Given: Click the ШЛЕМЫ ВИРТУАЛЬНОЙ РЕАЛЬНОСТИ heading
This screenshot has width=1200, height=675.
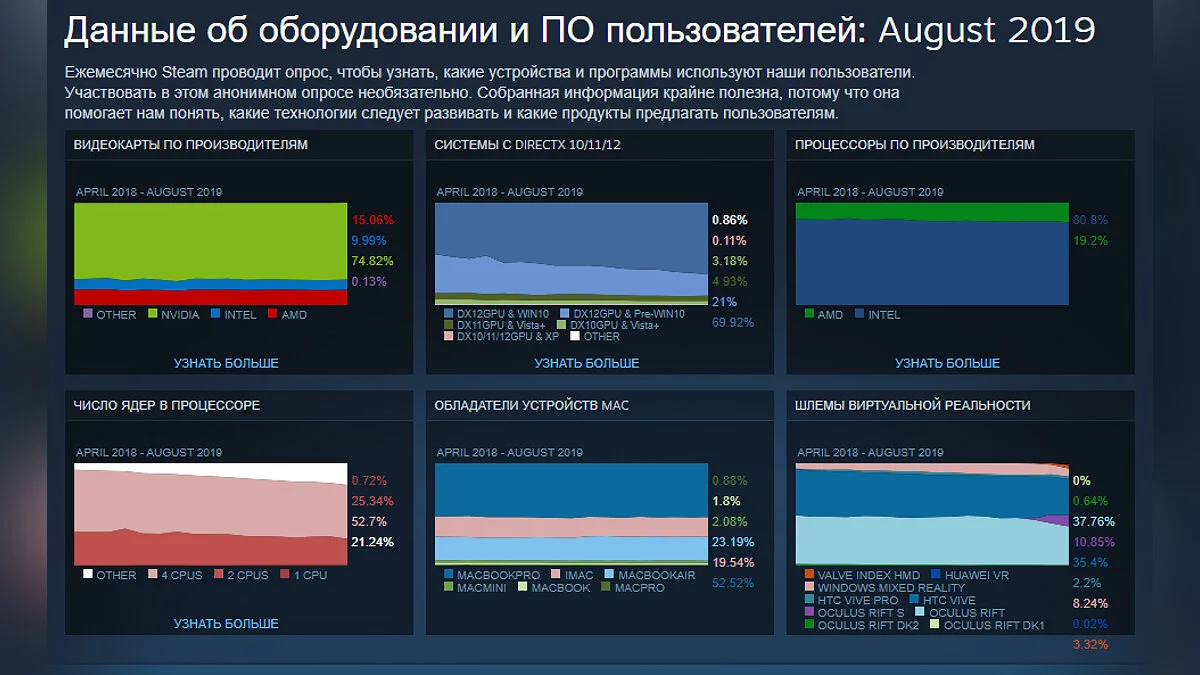Looking at the screenshot, I should tap(912, 405).
